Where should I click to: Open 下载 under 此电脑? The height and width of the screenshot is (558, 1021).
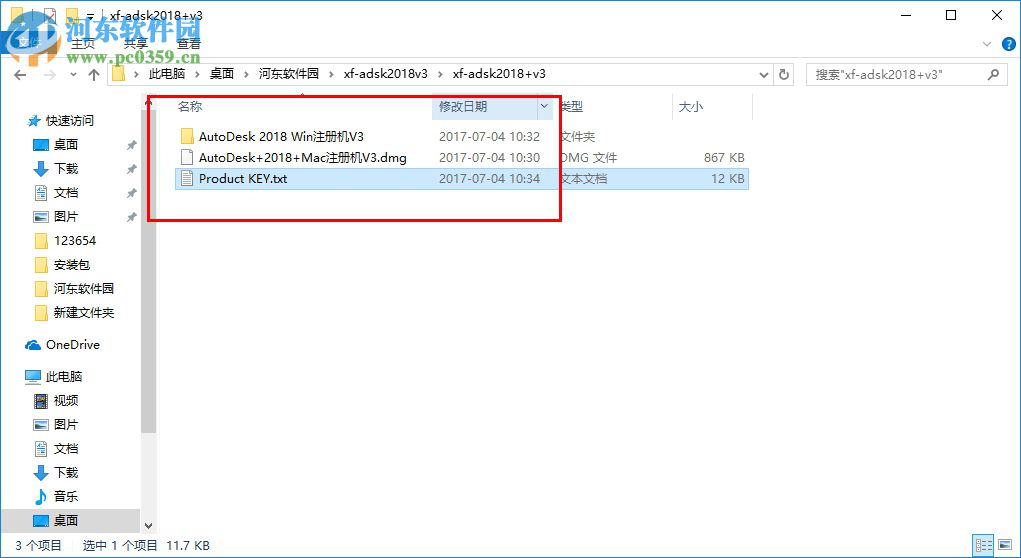pyautogui.click(x=66, y=472)
